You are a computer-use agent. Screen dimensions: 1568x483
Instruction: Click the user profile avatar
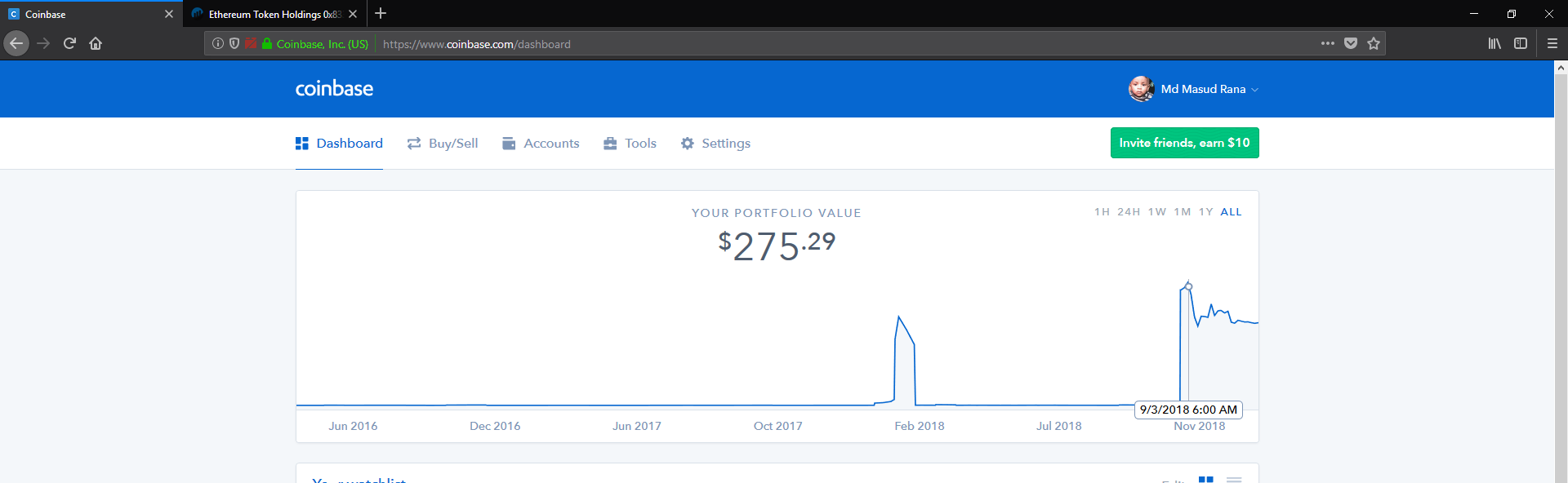coord(1141,89)
